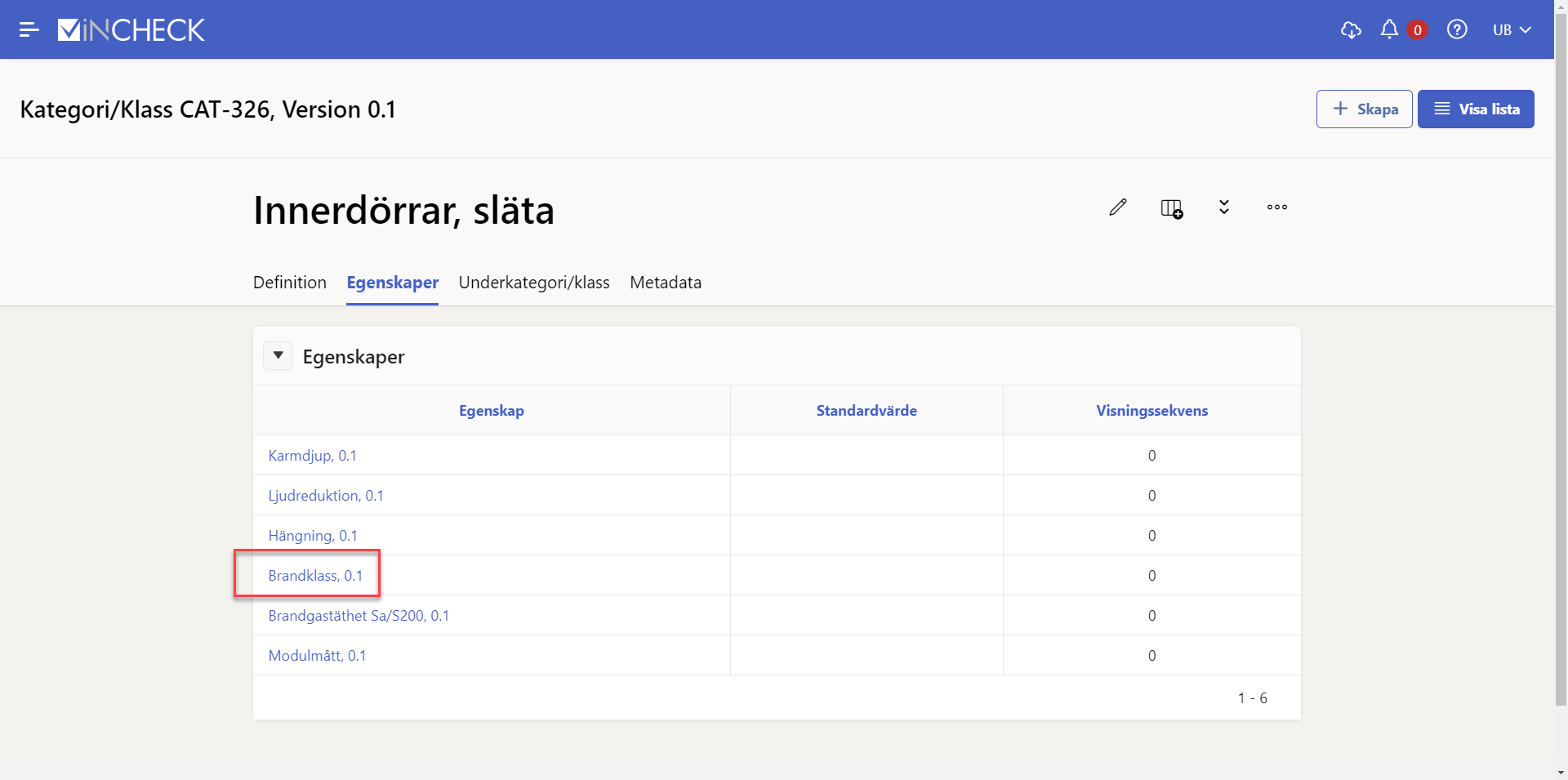Click the Visa lista button
Image resolution: width=1568 pixels, height=780 pixels.
tap(1476, 109)
